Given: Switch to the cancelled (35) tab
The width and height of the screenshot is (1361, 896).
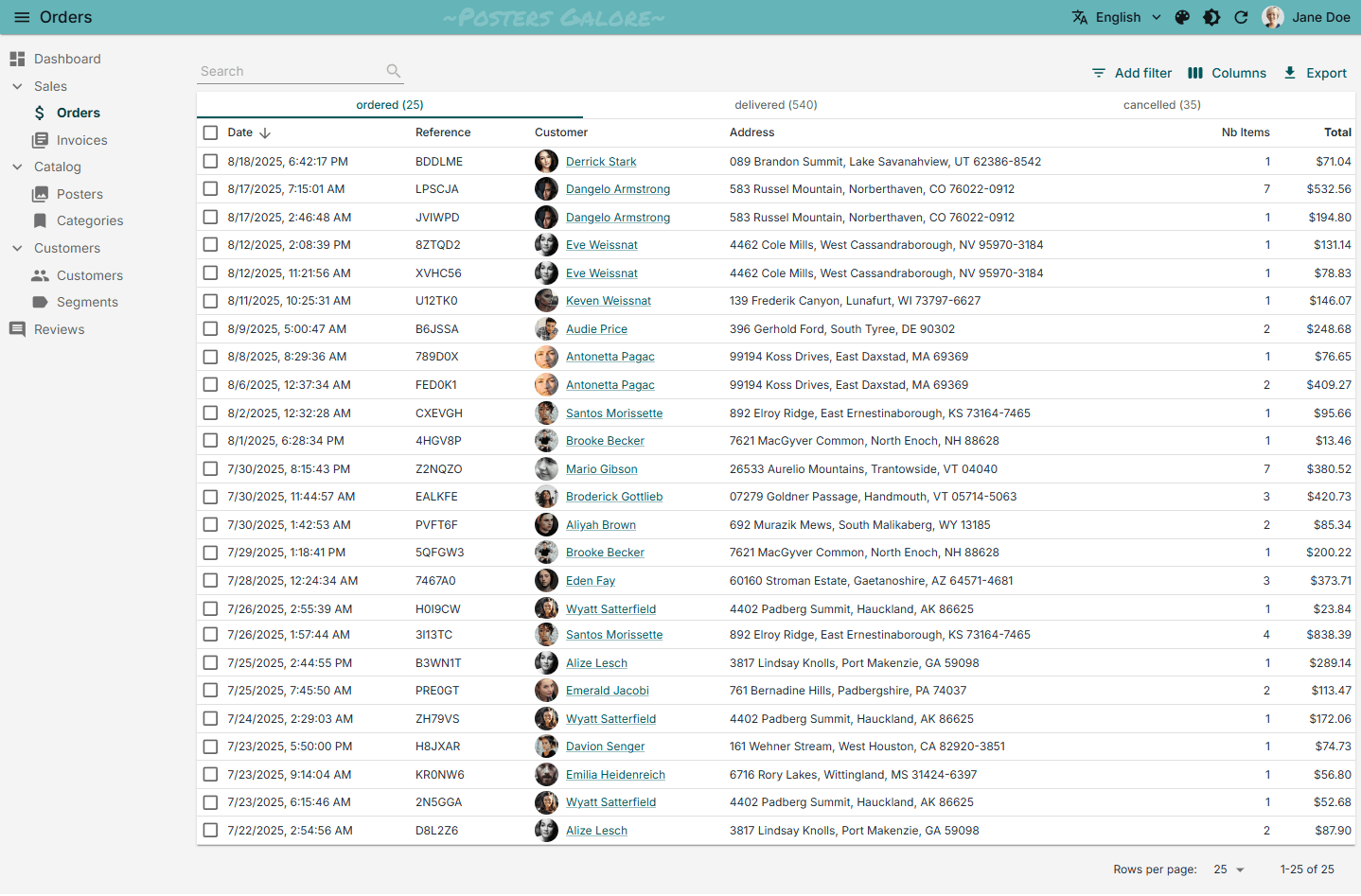Looking at the screenshot, I should pyautogui.click(x=1161, y=105).
